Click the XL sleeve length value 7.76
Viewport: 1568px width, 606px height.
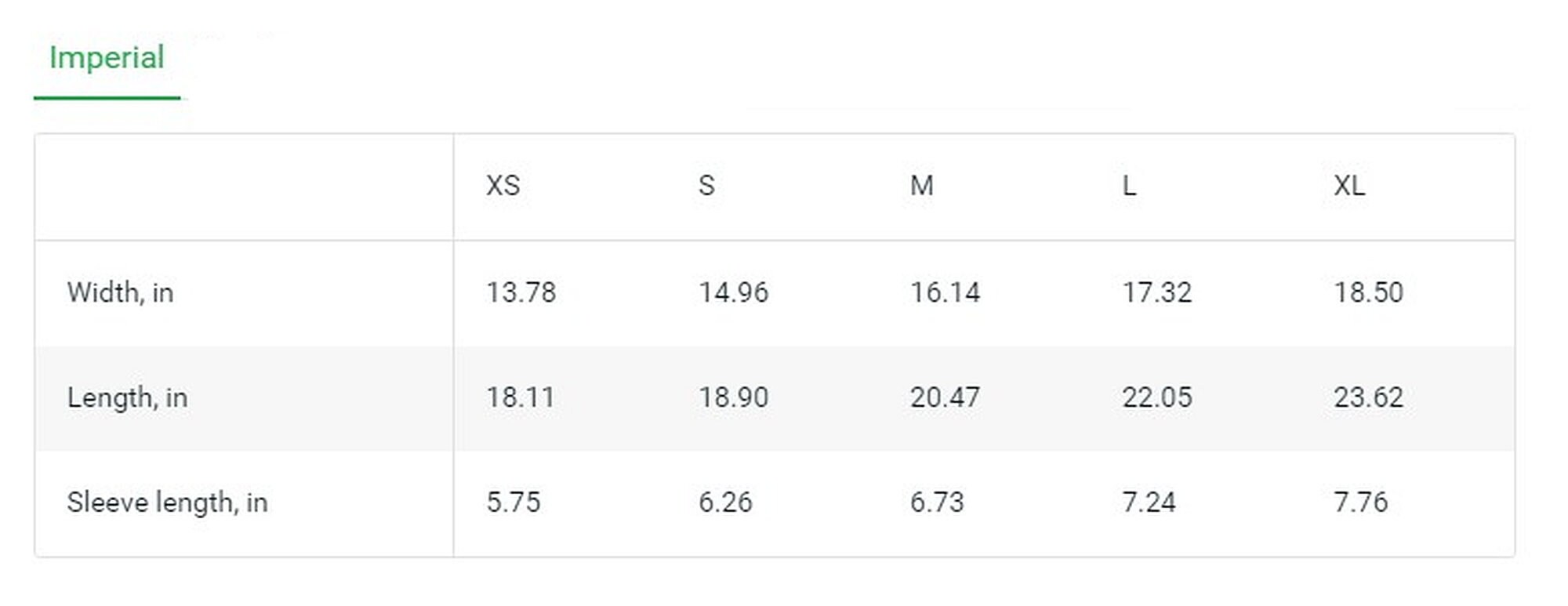point(1361,503)
